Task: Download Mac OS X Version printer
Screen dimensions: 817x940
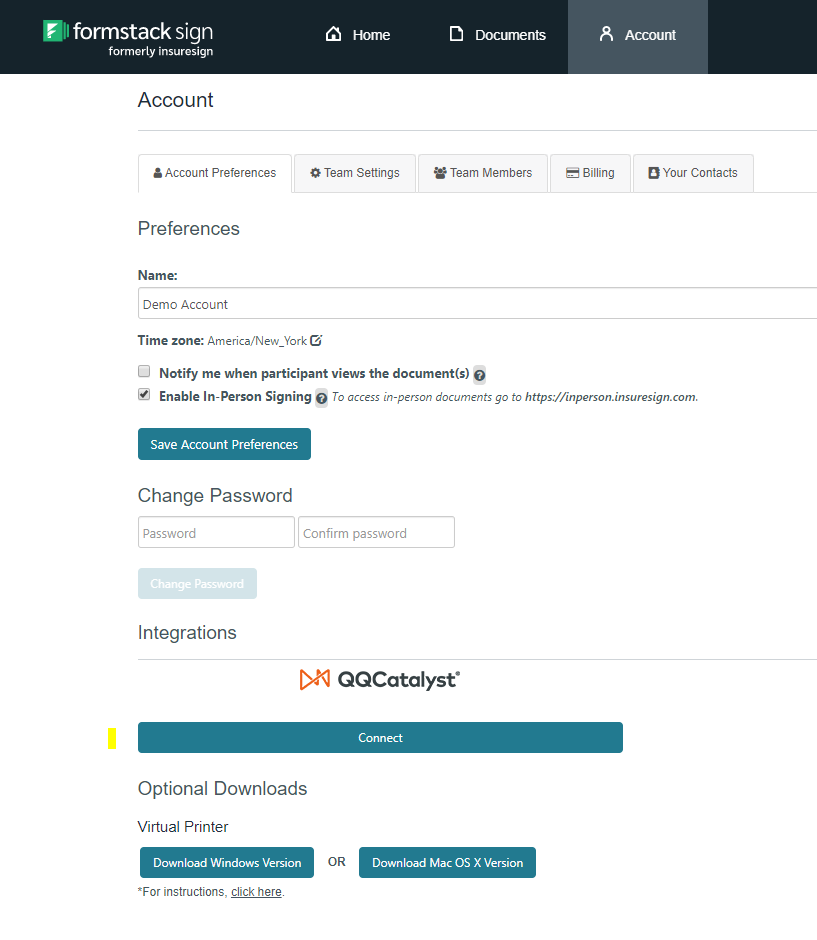Action: [x=447, y=863]
